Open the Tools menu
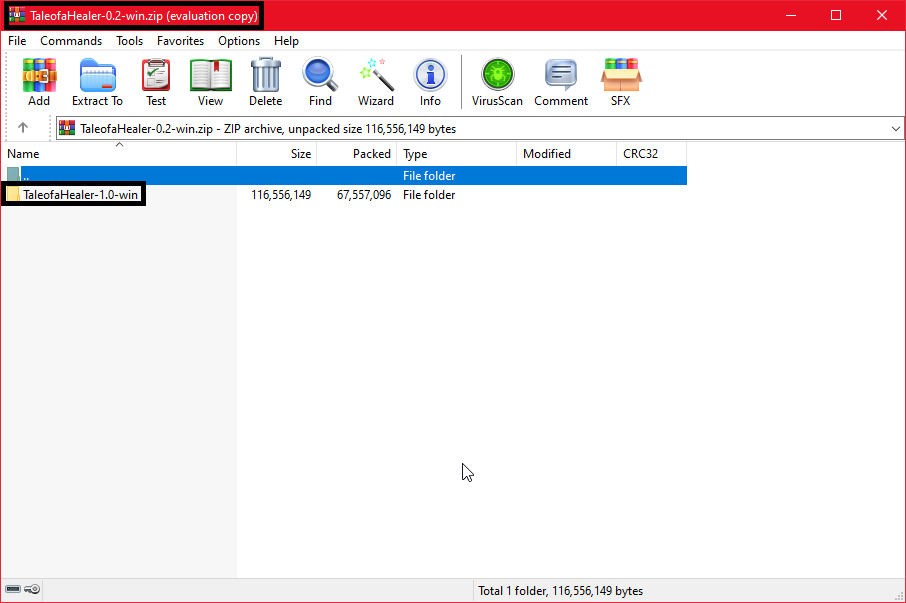 click(x=129, y=41)
